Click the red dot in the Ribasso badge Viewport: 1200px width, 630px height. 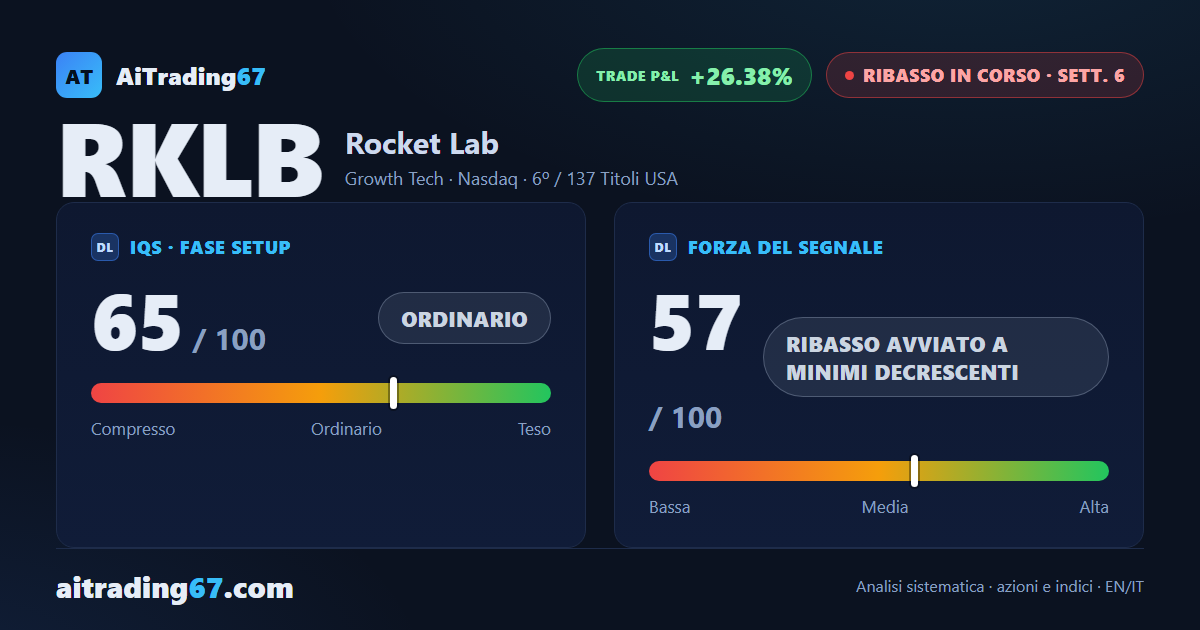pyautogui.click(x=849, y=75)
